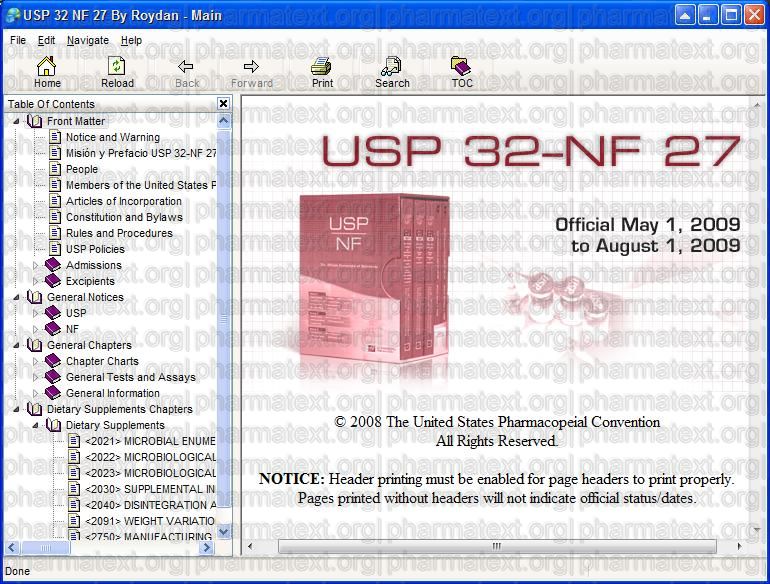Screen dimensions: 770x584
Task: Click the General Chapters open-book icon
Action: (x=34, y=345)
